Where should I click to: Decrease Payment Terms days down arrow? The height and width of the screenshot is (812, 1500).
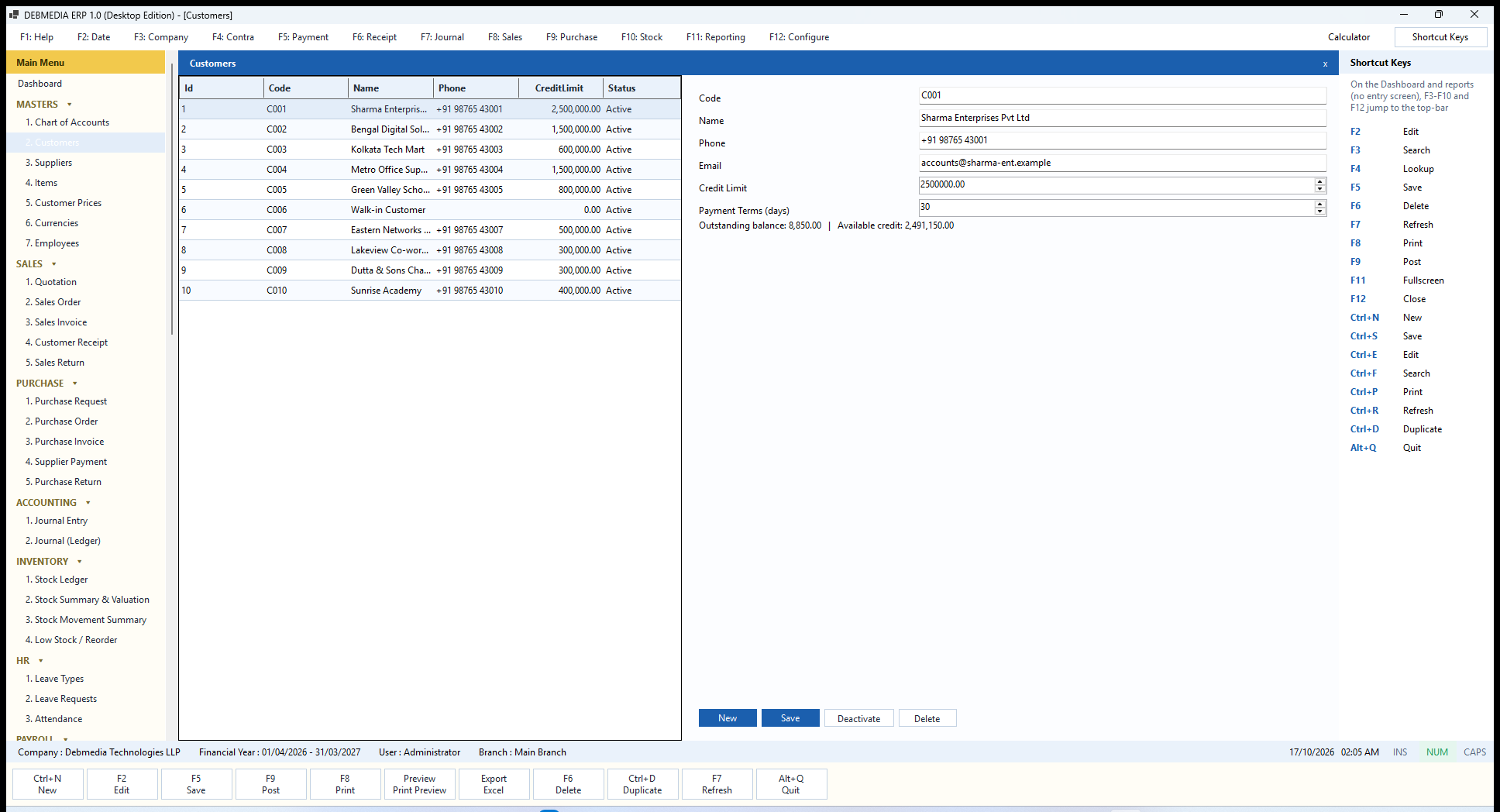click(1320, 212)
